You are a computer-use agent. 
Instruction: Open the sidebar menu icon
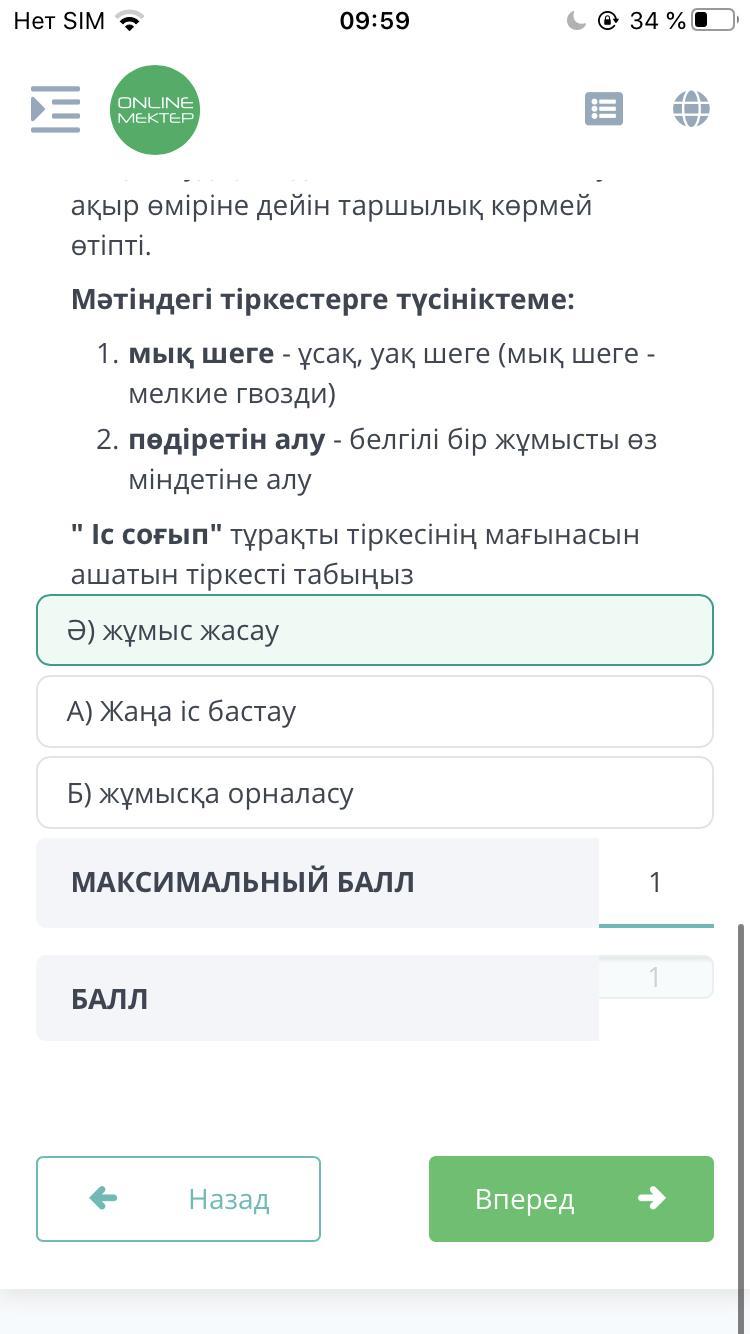point(56,109)
